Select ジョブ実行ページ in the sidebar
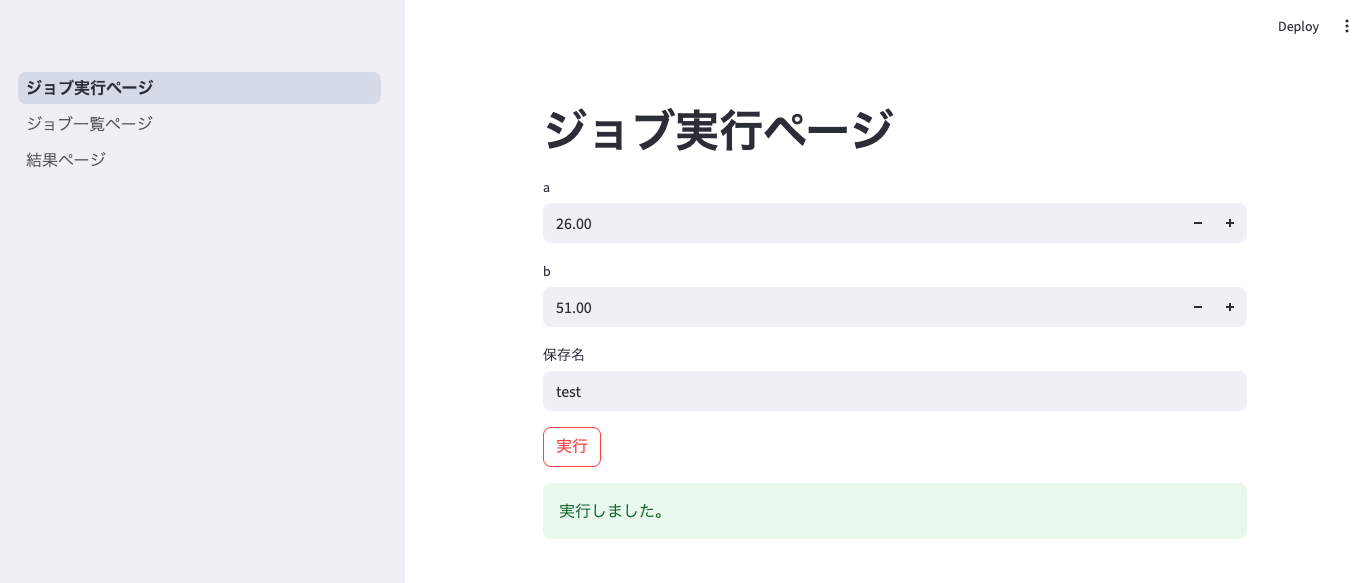This screenshot has height=583, width=1372. (90, 87)
